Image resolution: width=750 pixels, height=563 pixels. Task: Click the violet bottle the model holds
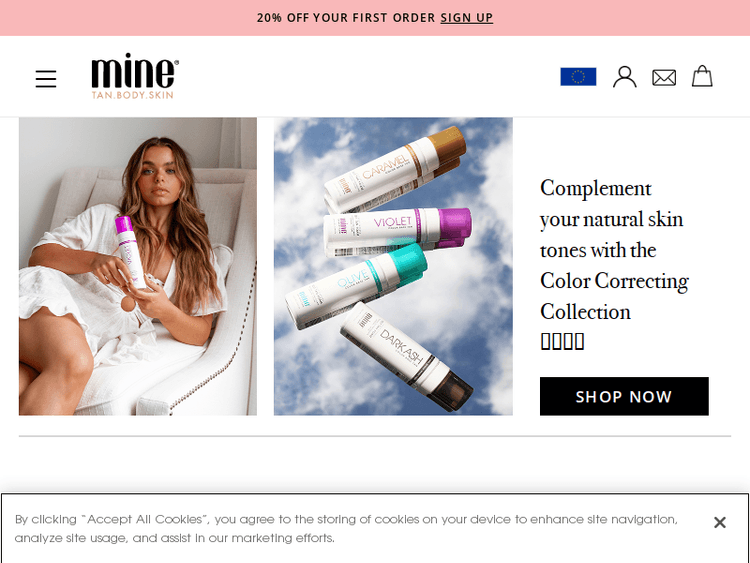(130, 252)
